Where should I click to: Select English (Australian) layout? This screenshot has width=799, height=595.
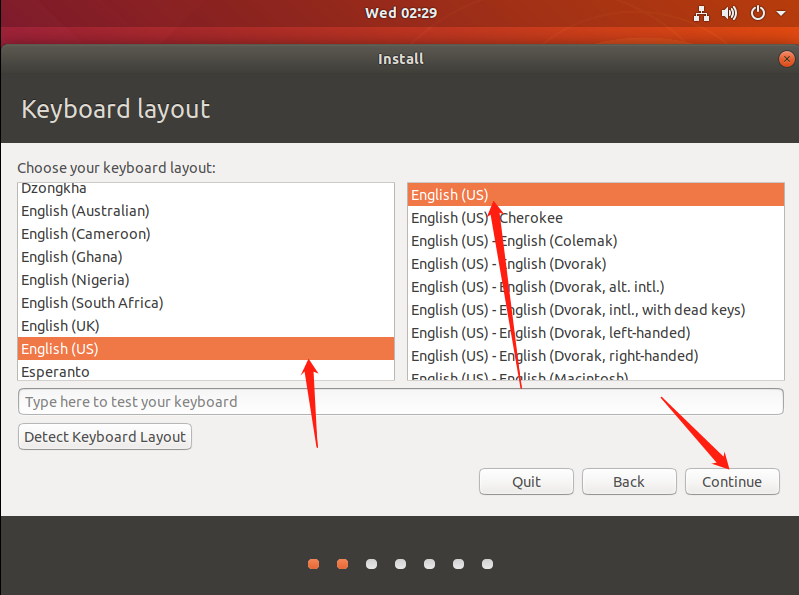click(x=206, y=211)
